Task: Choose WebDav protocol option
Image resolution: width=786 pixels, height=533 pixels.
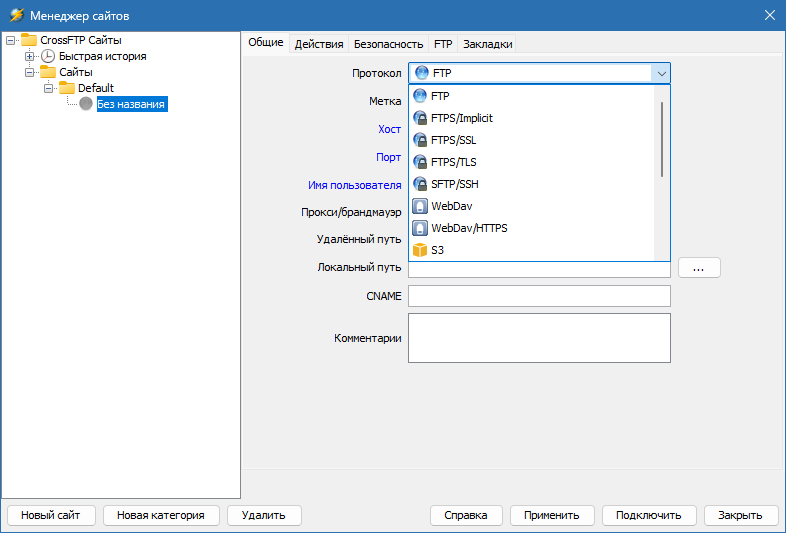Action: pyautogui.click(x=532, y=206)
